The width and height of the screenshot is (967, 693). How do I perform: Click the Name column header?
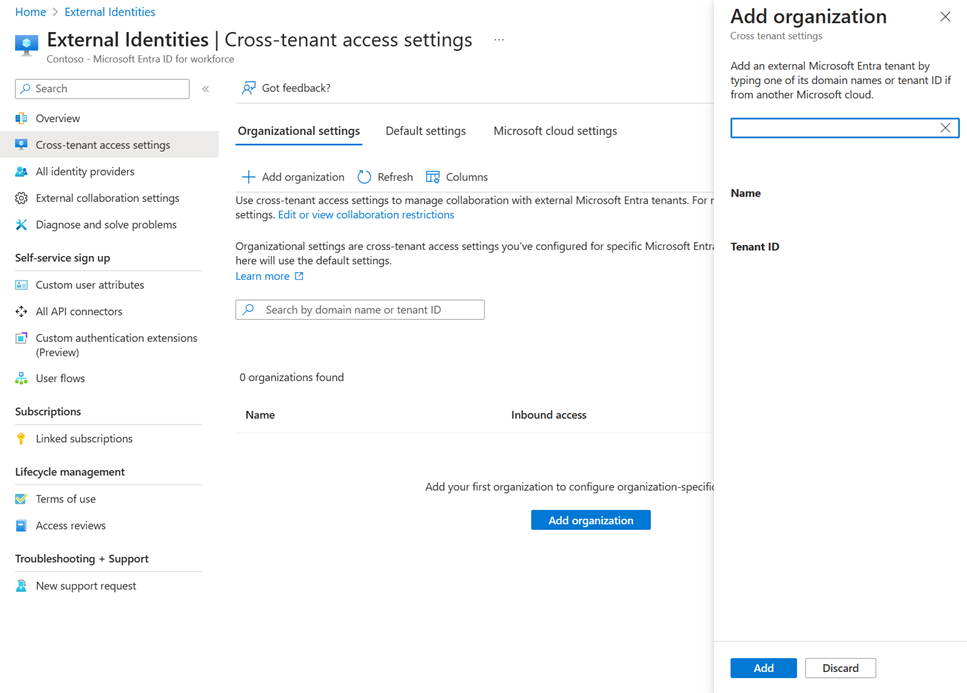click(260, 415)
